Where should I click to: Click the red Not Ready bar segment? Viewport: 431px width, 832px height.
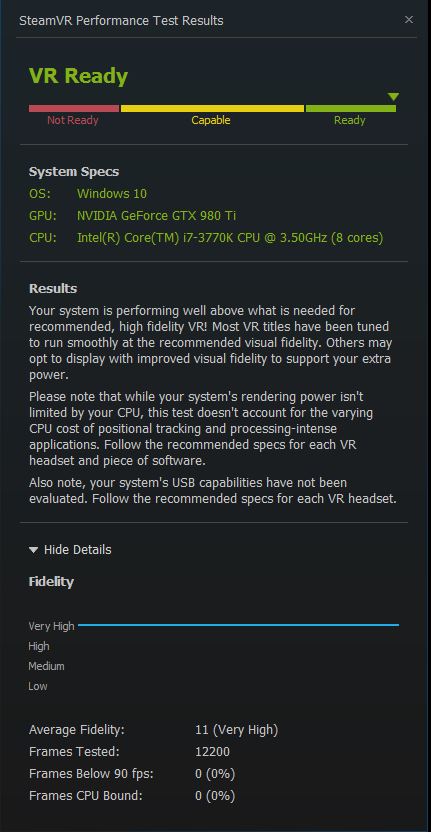point(74,109)
